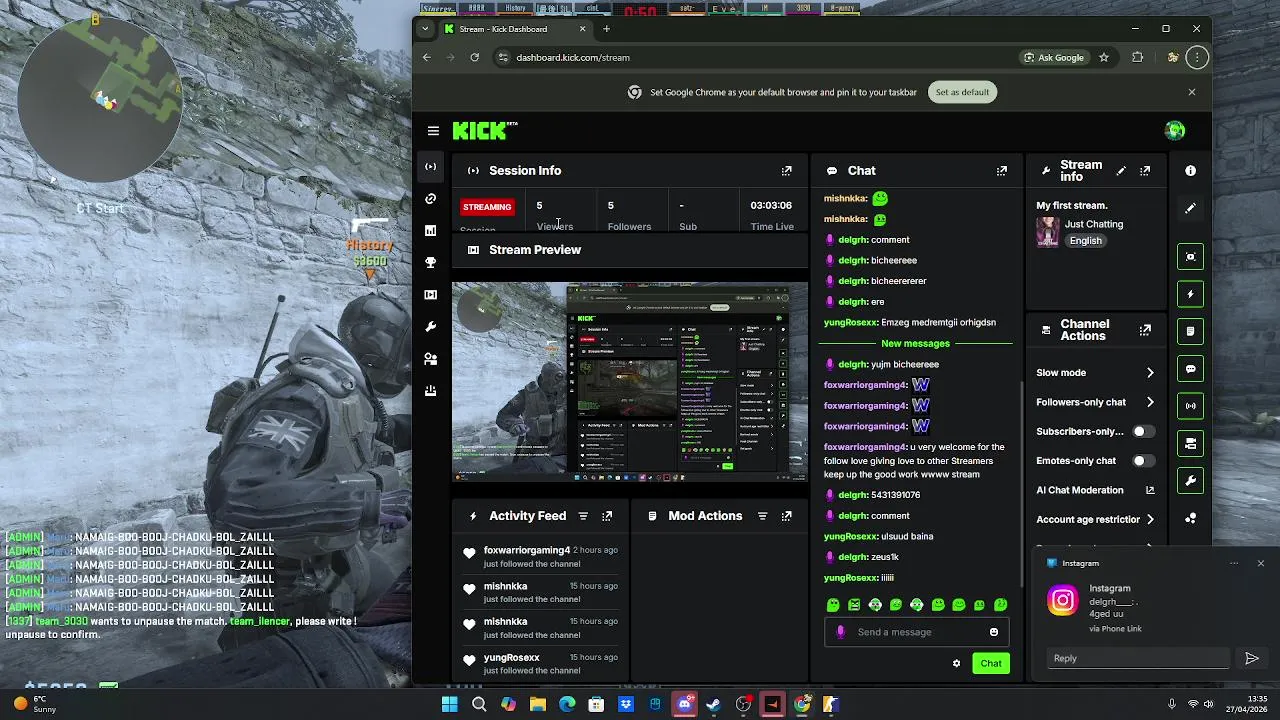
Task: Enable Emotes-only chat switch
Action: [x=1142, y=461]
